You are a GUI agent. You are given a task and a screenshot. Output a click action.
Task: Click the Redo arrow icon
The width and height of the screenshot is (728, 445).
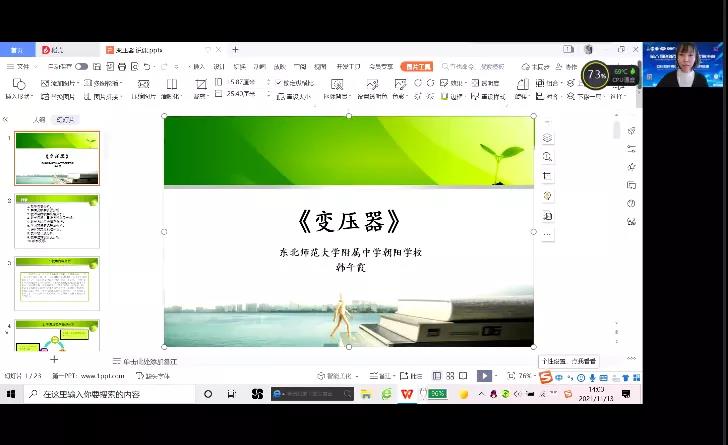coord(164,67)
